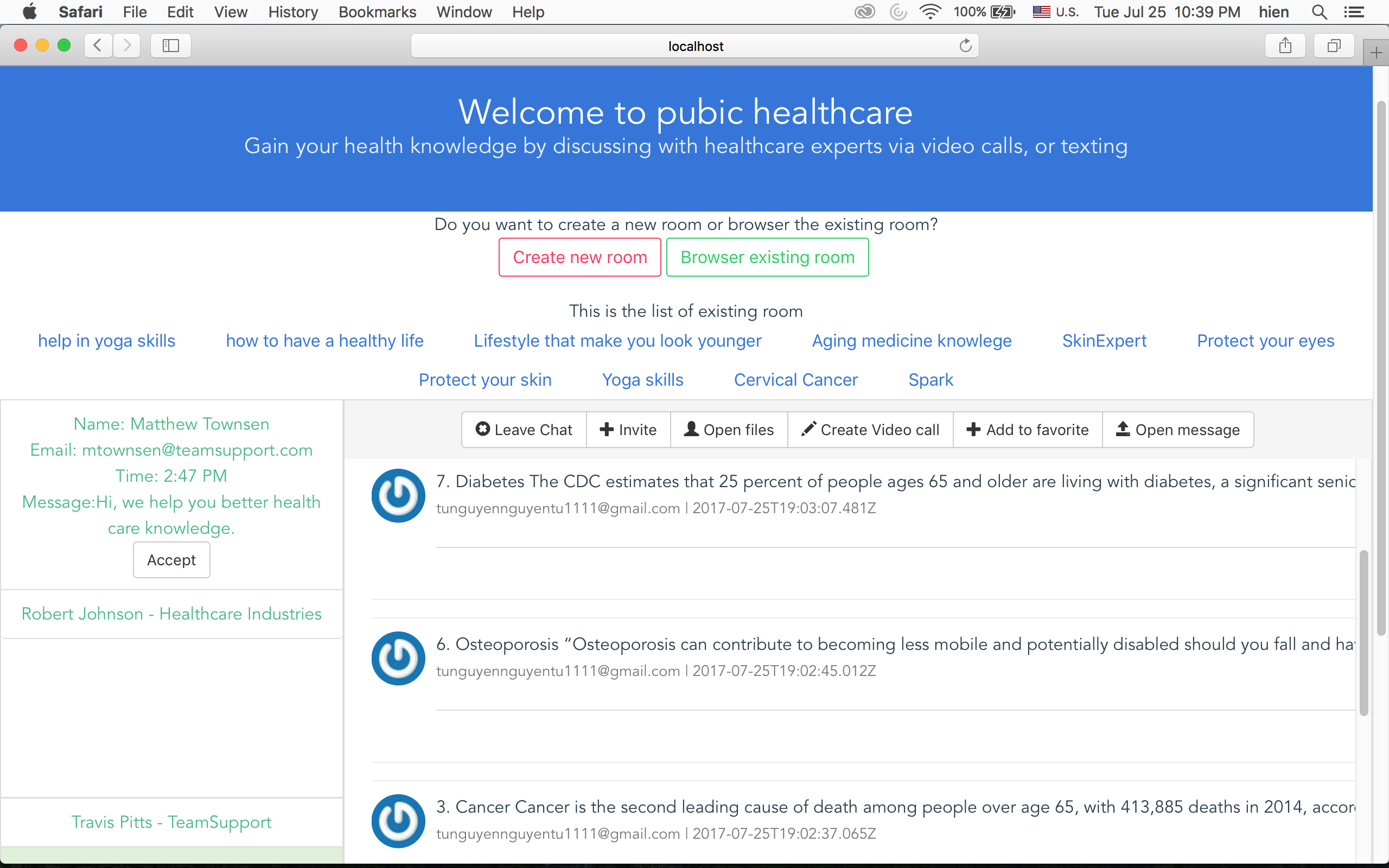1389x868 pixels.
Task: Expand Robert Johnson - Healthcare Industries panel
Action: 171,614
